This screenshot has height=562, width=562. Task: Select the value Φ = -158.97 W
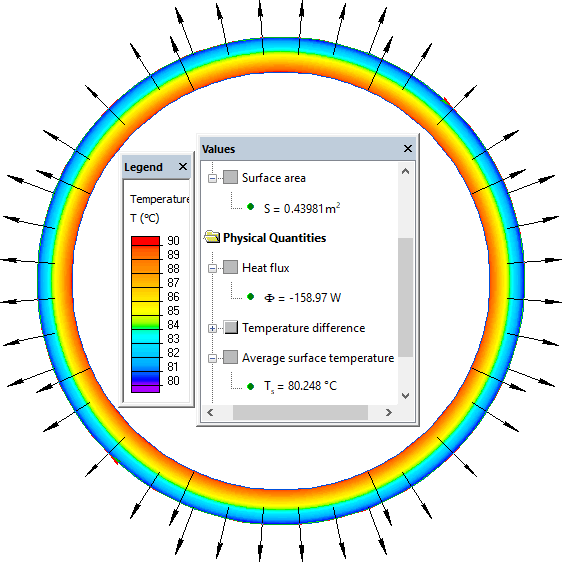coord(303,298)
